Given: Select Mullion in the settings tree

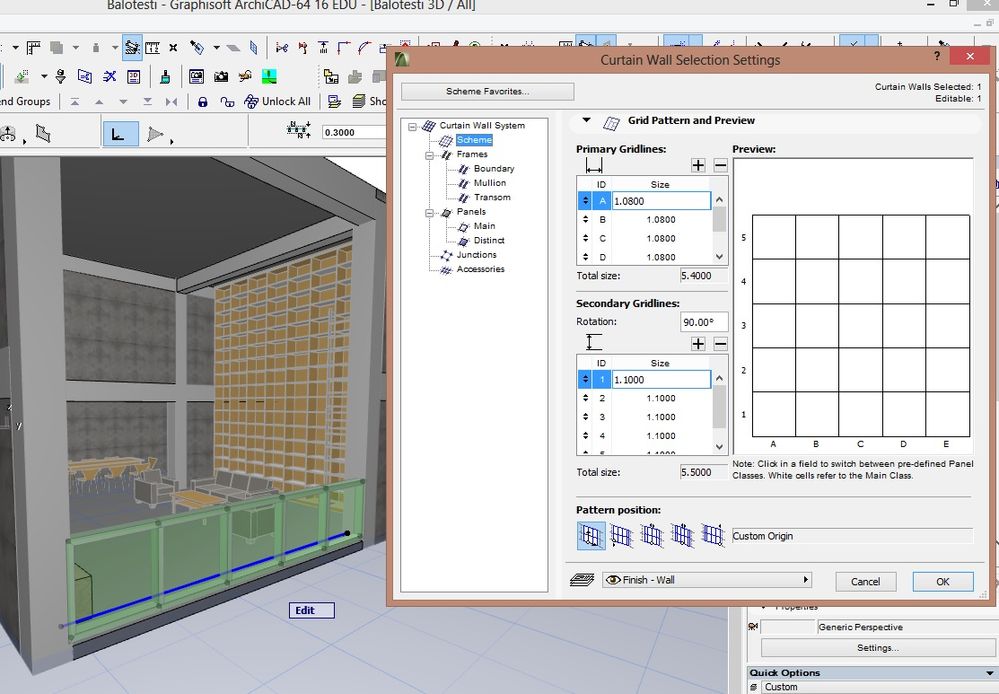Looking at the screenshot, I should (489, 183).
